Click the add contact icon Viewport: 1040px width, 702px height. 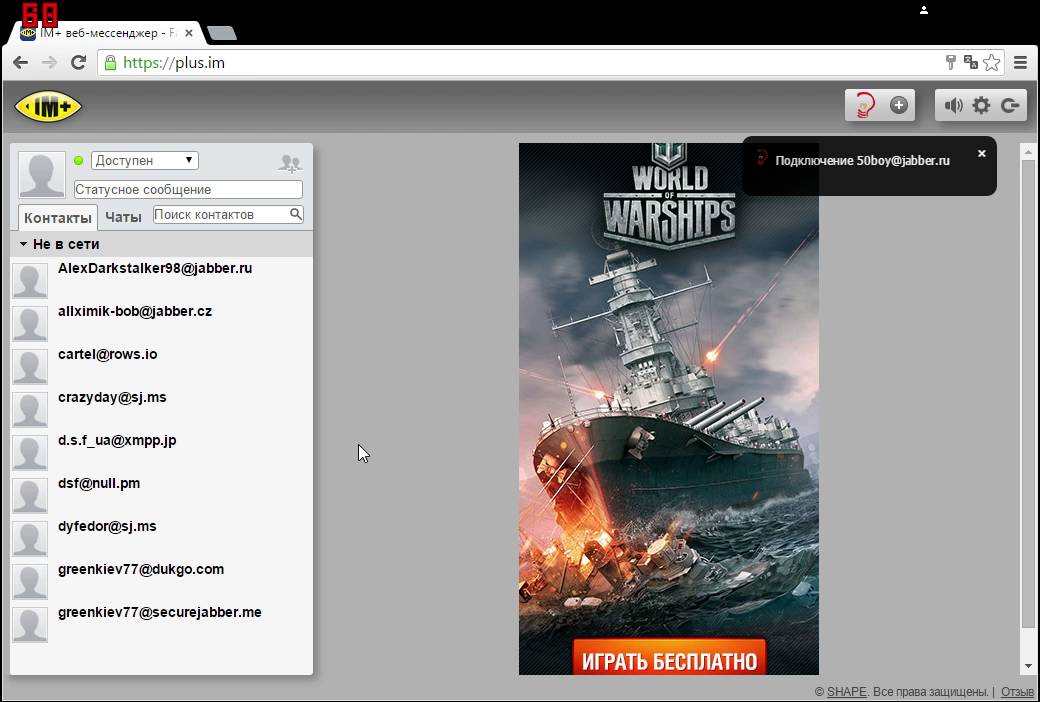click(x=290, y=163)
